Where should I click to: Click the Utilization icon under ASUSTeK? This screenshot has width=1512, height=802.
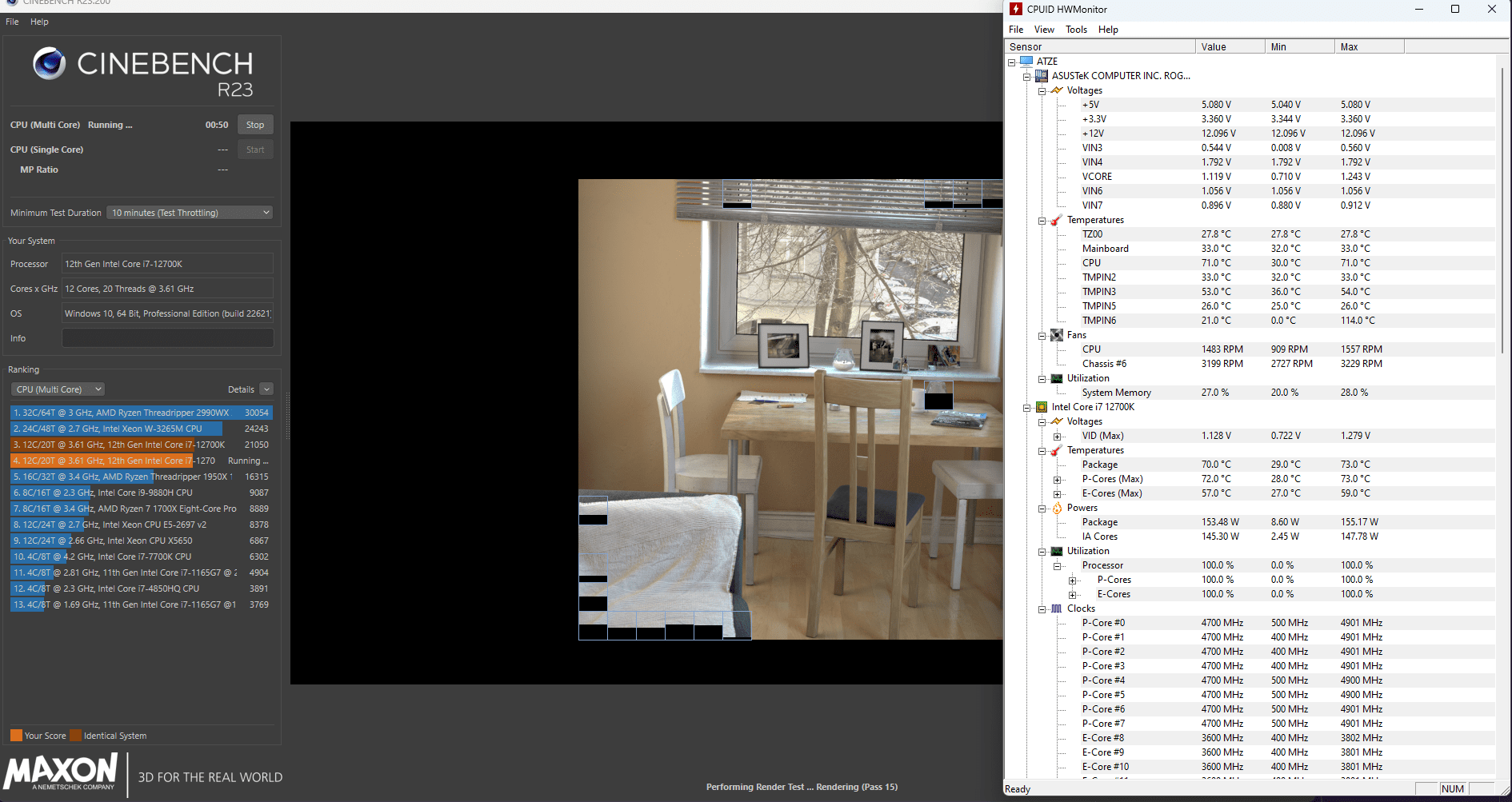[1057, 378]
